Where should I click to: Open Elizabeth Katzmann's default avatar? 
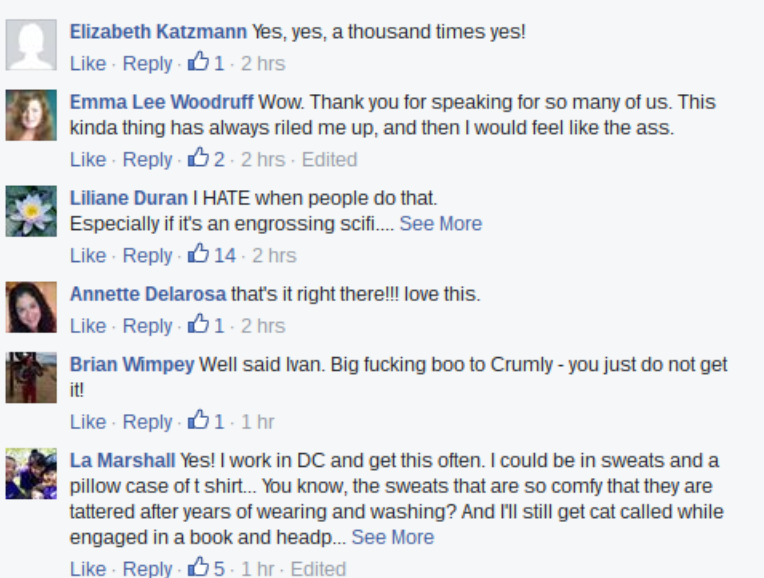click(x=31, y=45)
